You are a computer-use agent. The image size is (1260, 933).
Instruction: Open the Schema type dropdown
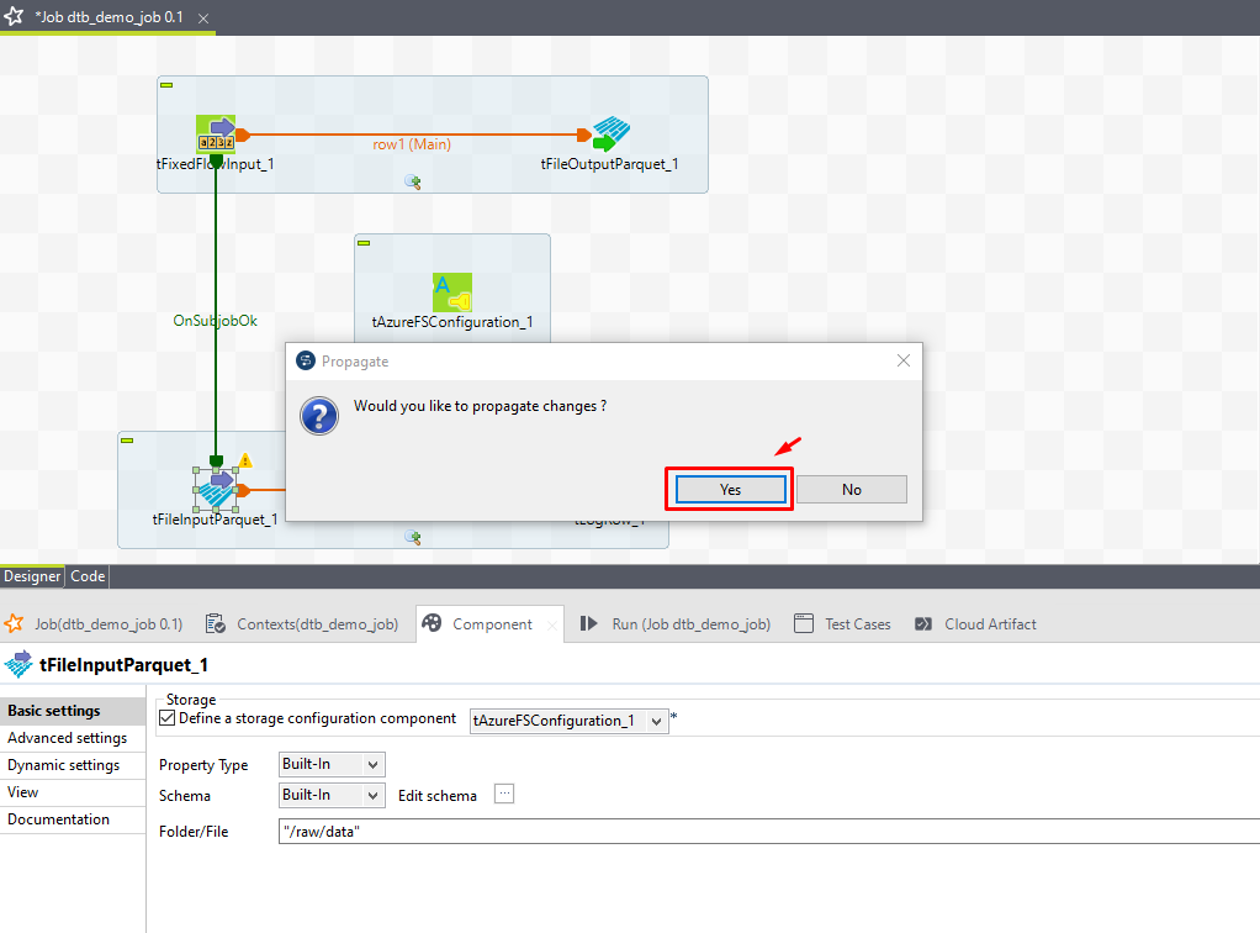tap(331, 796)
